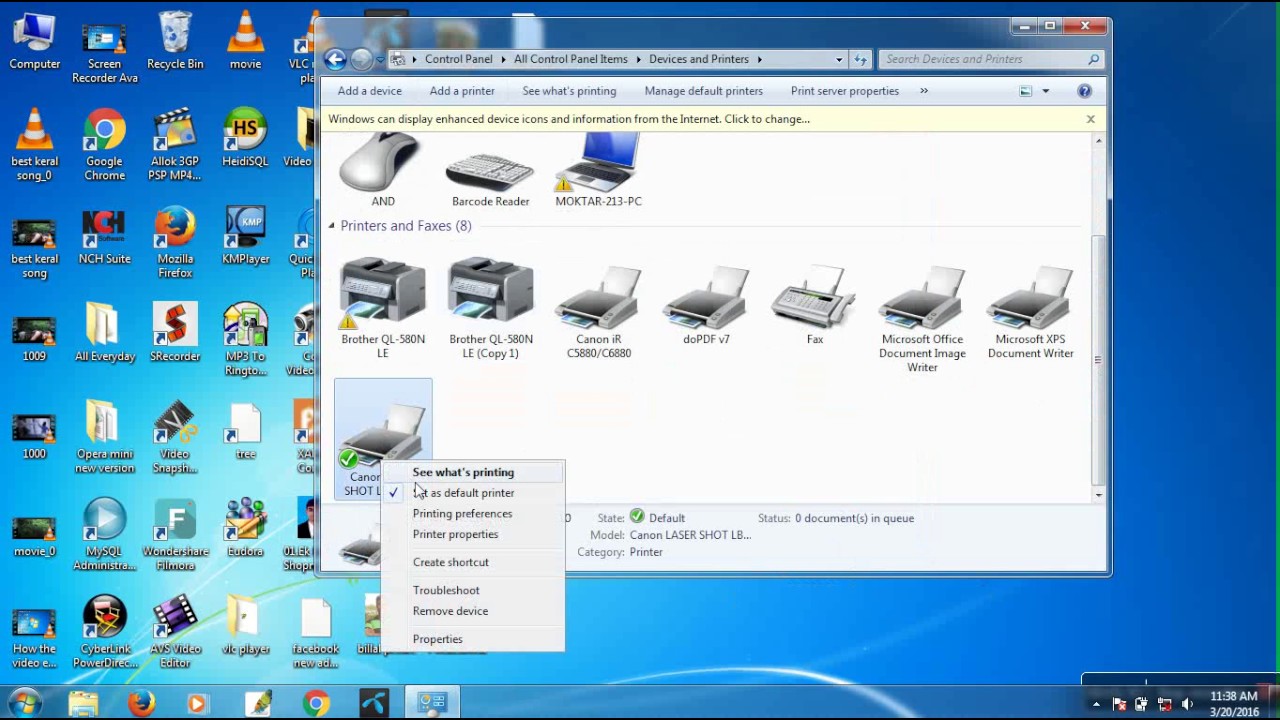This screenshot has width=1280, height=720.
Task: Open the SRecorder desktop shortcut
Action: click(x=175, y=334)
